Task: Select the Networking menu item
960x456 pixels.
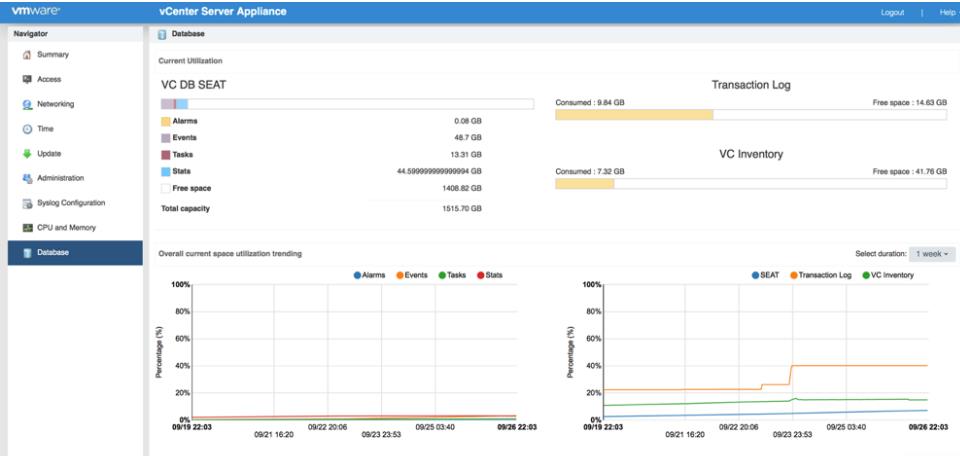Action: (55, 104)
